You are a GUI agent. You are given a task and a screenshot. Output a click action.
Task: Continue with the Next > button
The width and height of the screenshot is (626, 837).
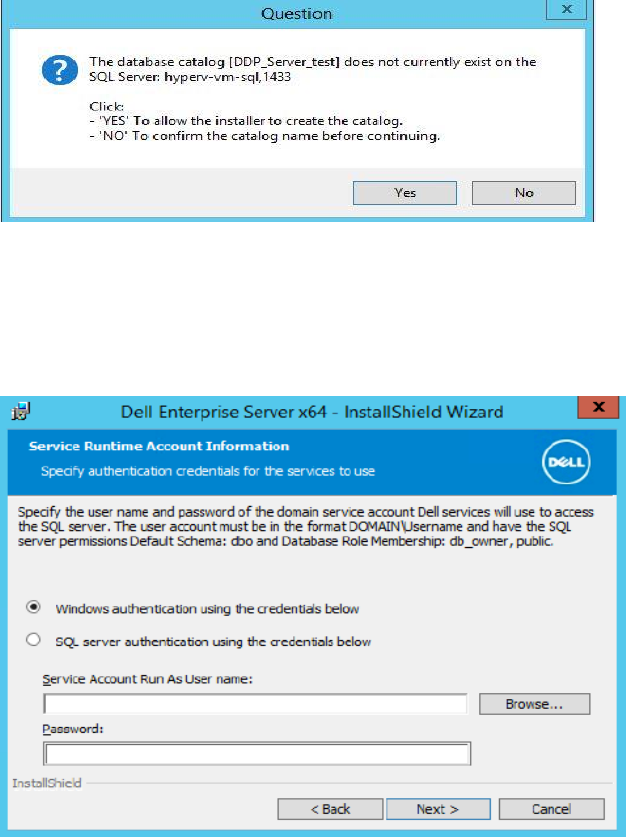pos(438,809)
